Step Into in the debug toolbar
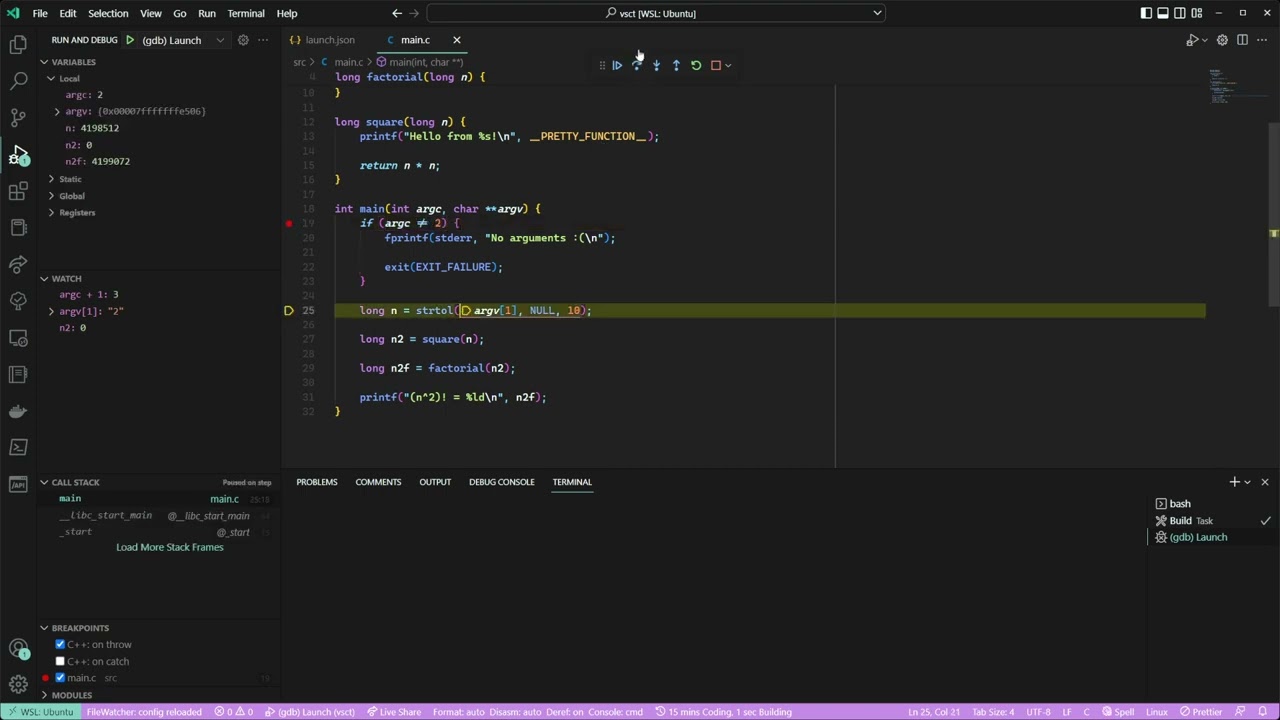Image resolution: width=1280 pixels, height=720 pixels. click(x=656, y=65)
